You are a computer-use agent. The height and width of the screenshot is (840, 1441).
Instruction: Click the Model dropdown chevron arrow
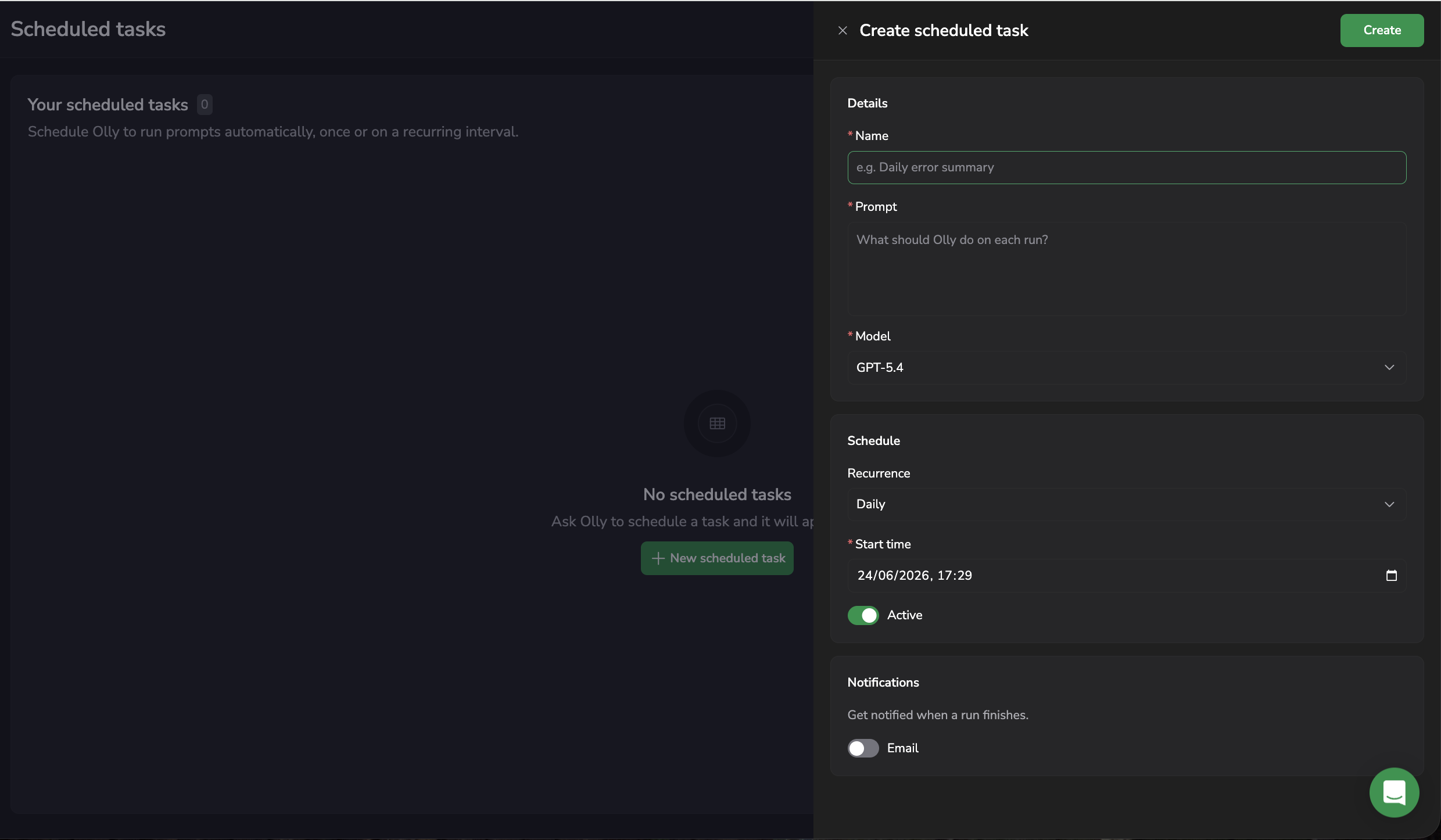(x=1389, y=367)
